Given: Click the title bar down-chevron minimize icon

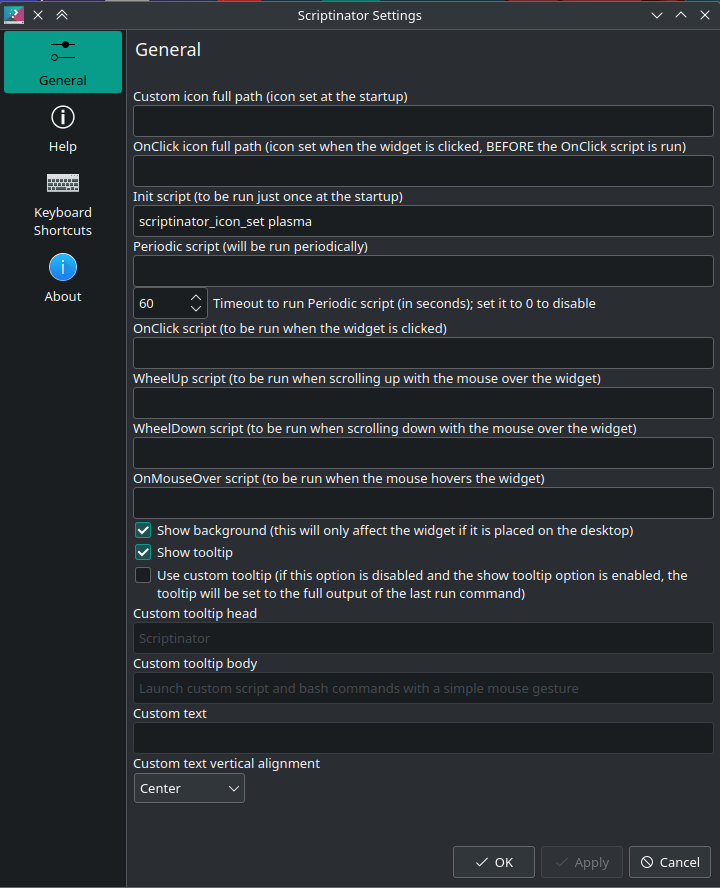Looking at the screenshot, I should point(657,15).
